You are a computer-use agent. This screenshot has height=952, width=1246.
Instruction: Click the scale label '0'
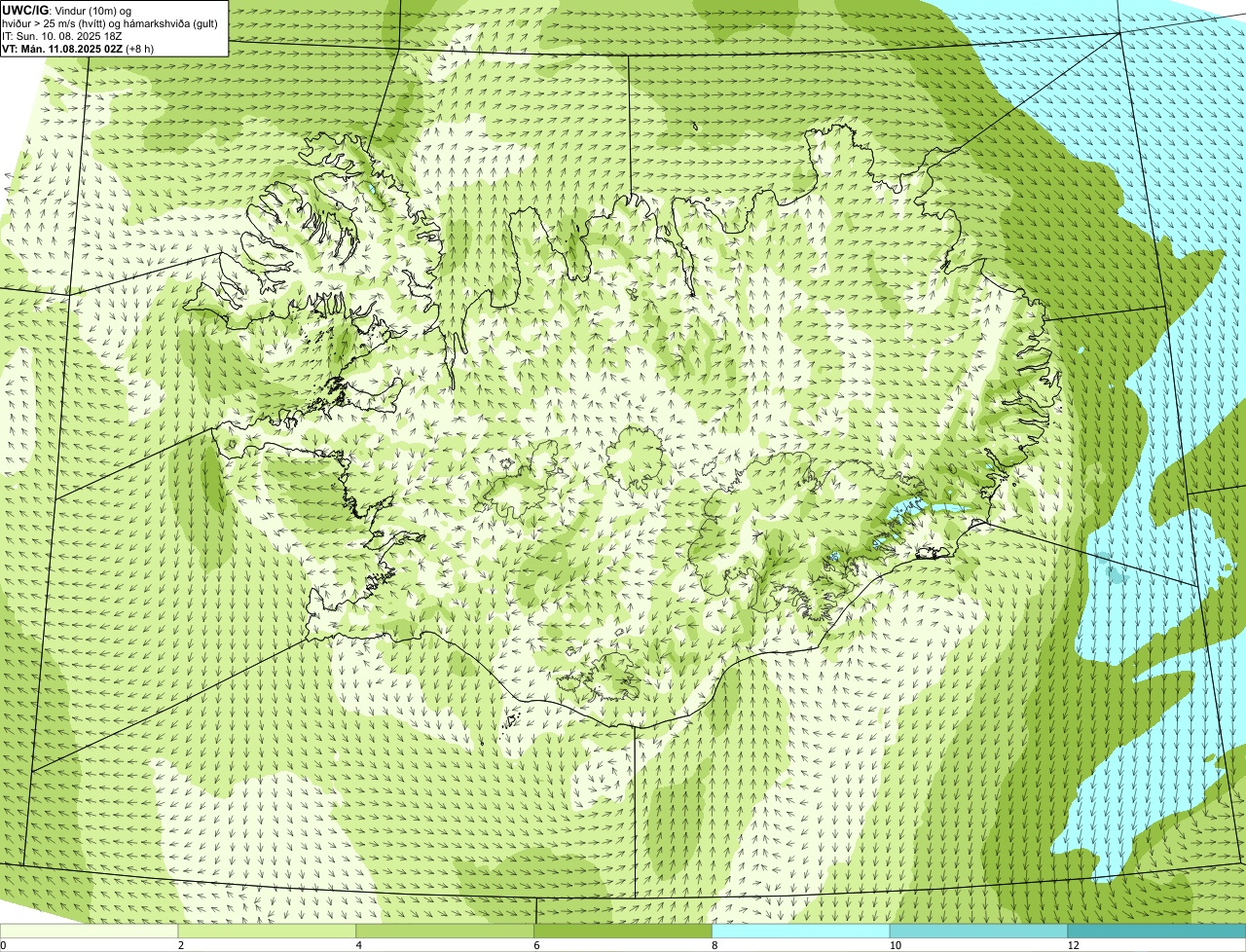coord(4,945)
